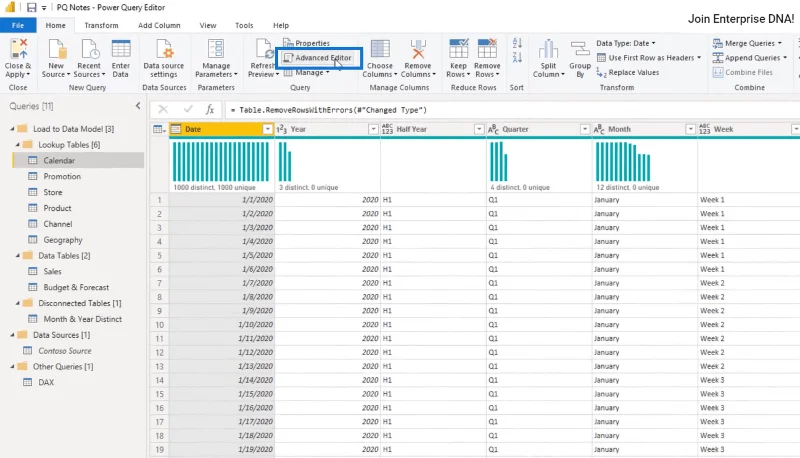
Task: Open Date column filter dropdown
Action: tap(267, 130)
